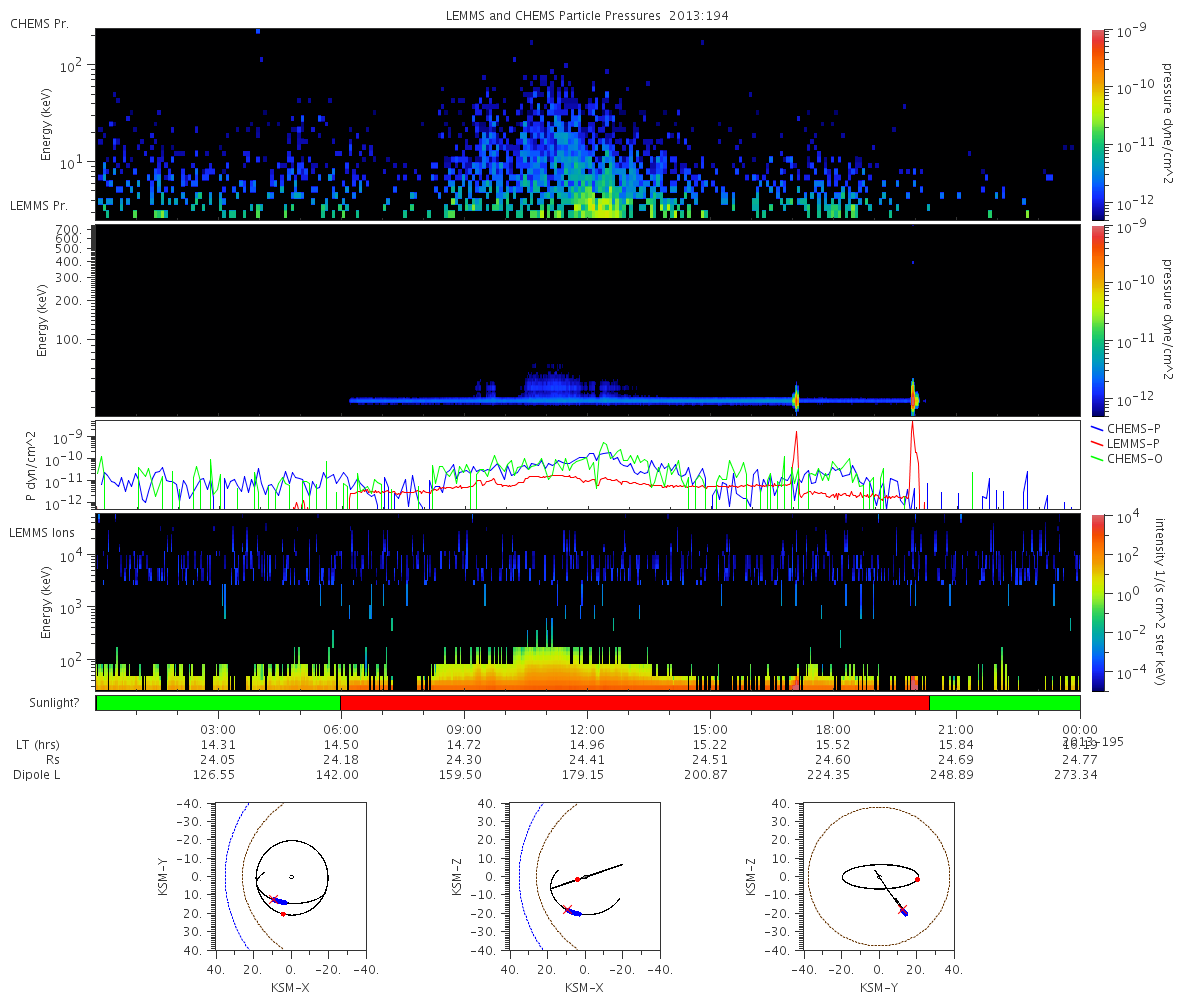The image size is (1200, 1000).
Task: Click the 09:00 time tick label
Action: coord(464,730)
